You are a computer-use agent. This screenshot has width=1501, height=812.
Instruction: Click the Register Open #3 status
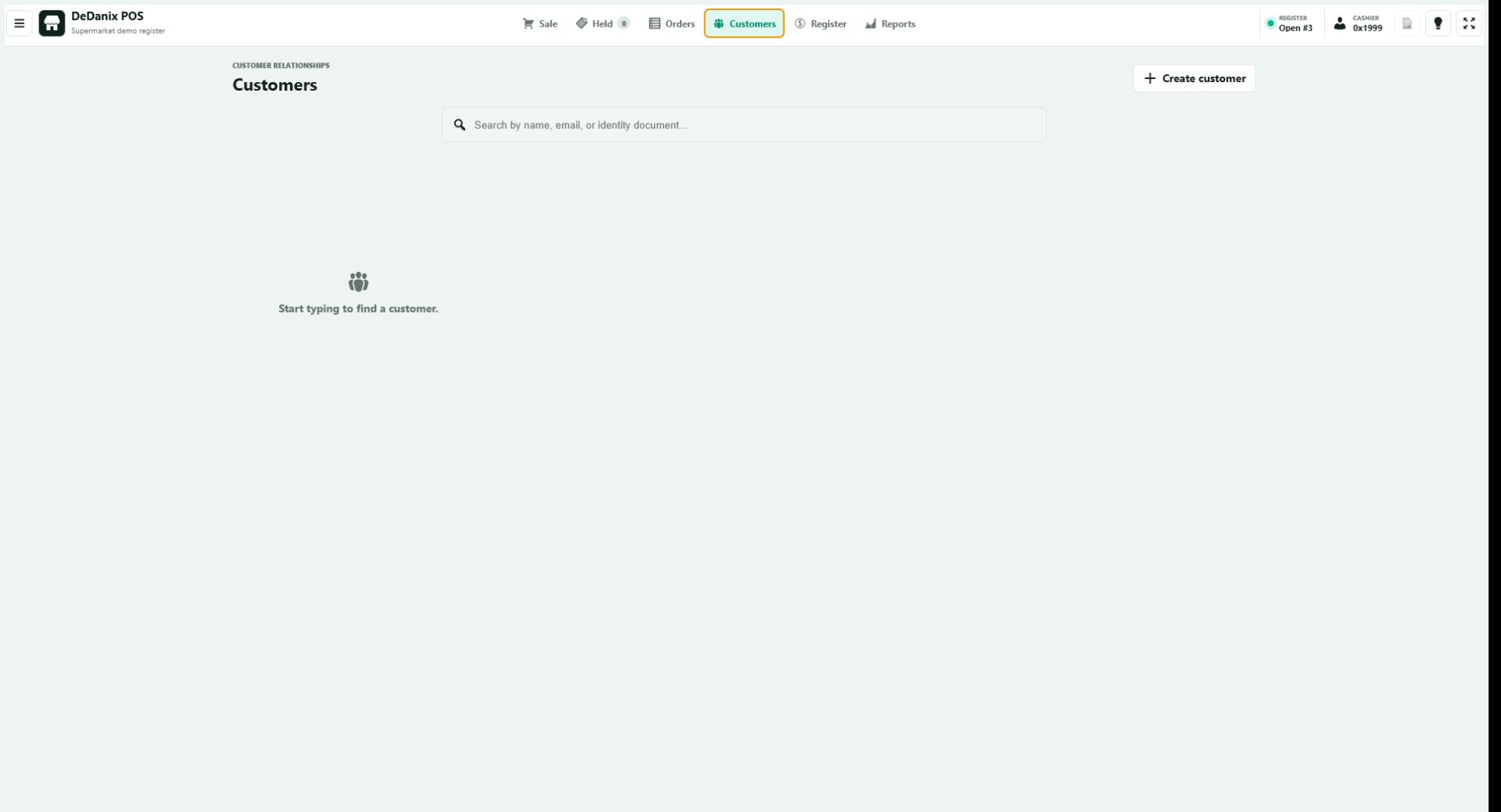point(1290,23)
